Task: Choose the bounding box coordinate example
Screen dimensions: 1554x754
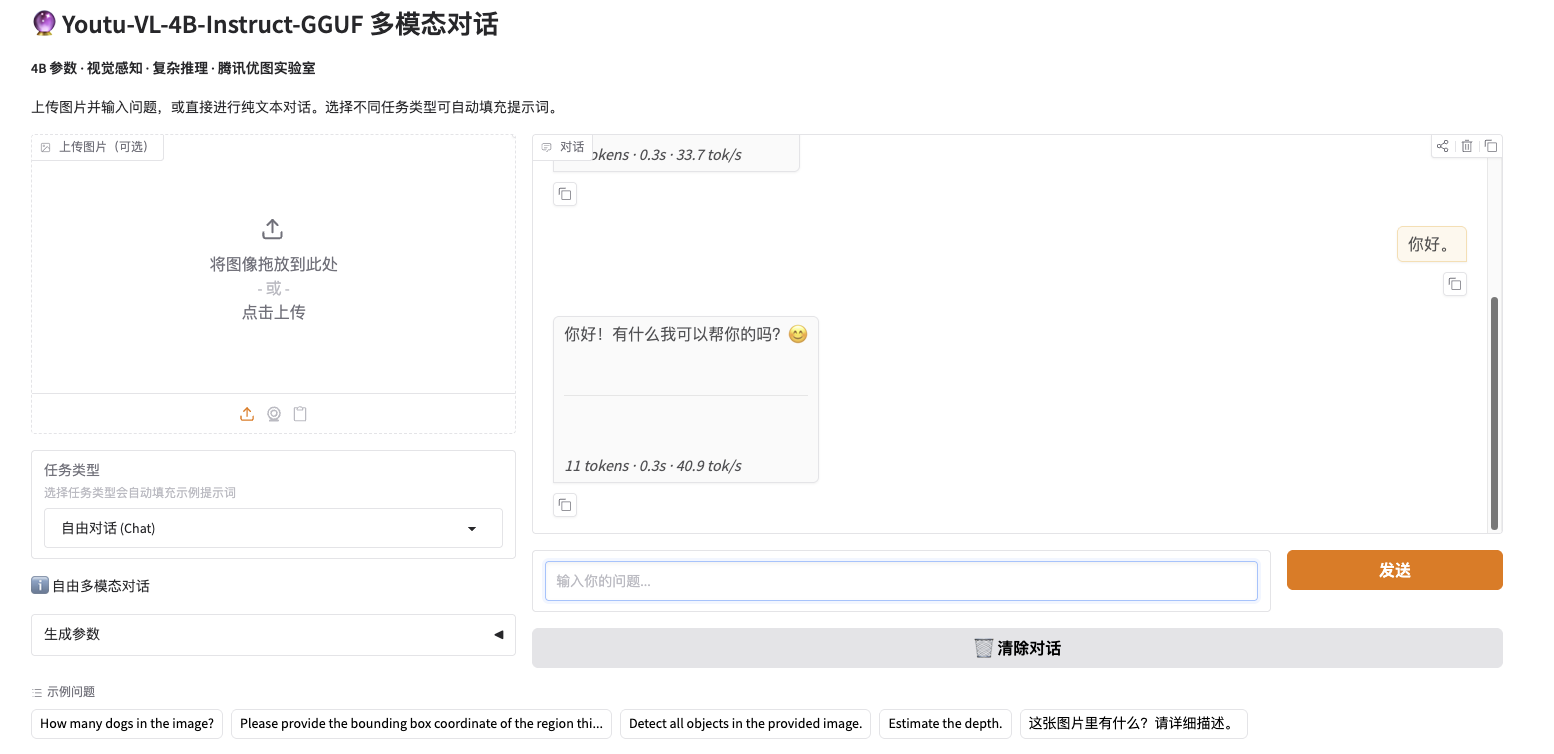Action: [421, 724]
